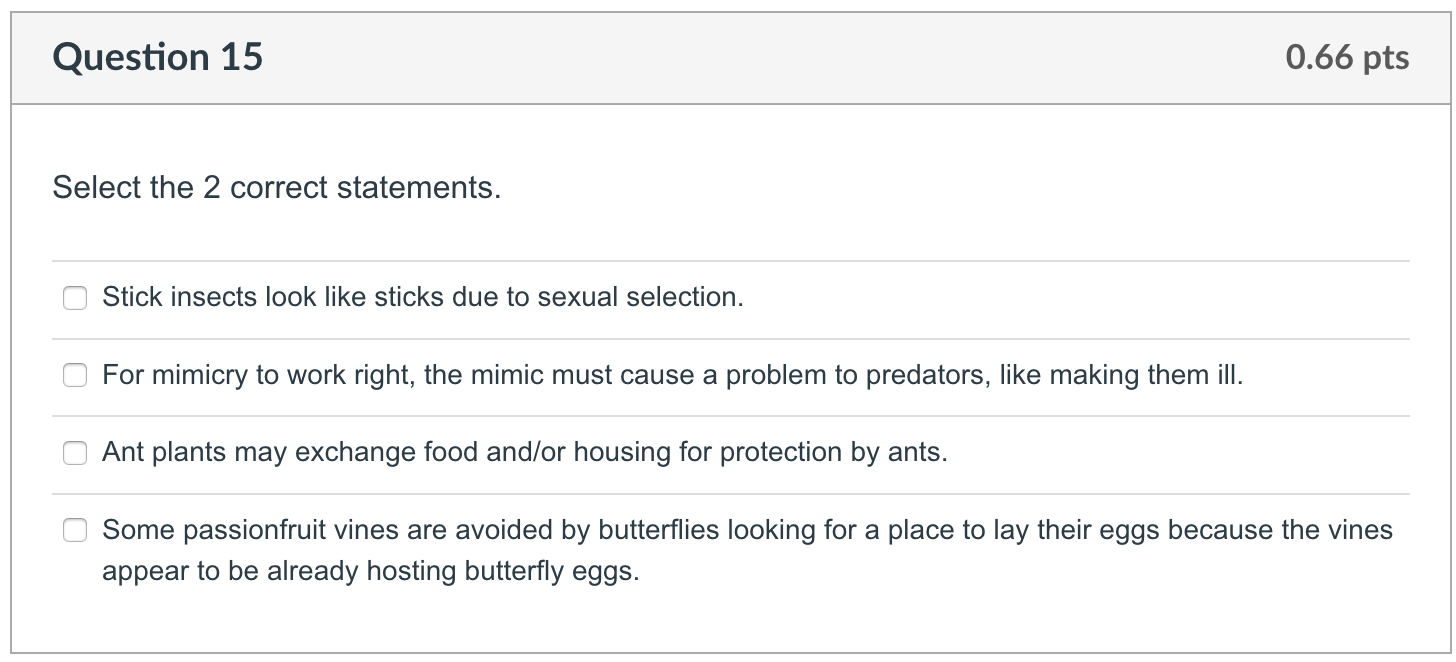
Task: Tick the mimicry predators statement checkbox
Action: coord(75,376)
